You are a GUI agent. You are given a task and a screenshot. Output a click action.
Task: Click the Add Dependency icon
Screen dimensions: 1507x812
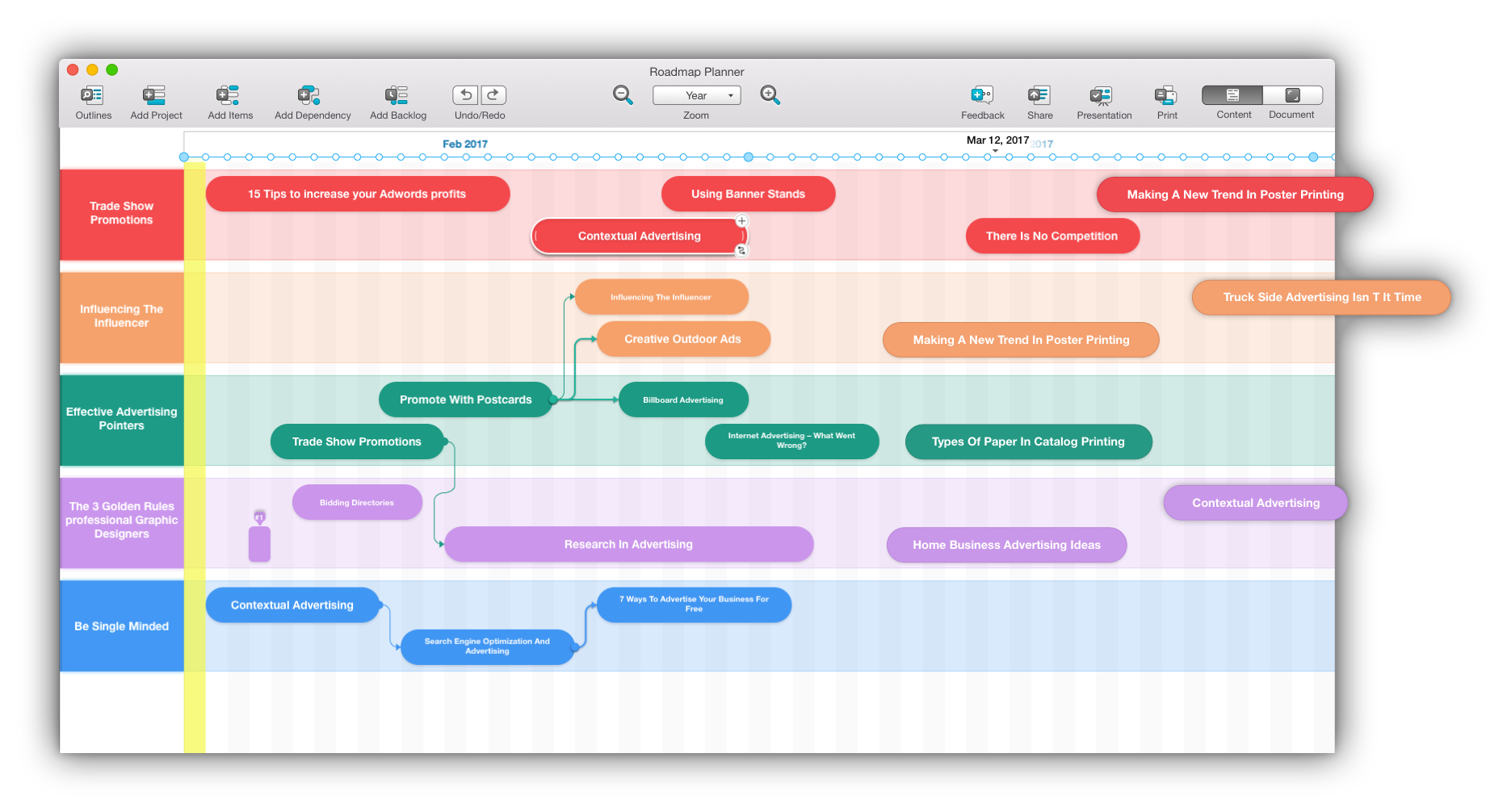(309, 95)
